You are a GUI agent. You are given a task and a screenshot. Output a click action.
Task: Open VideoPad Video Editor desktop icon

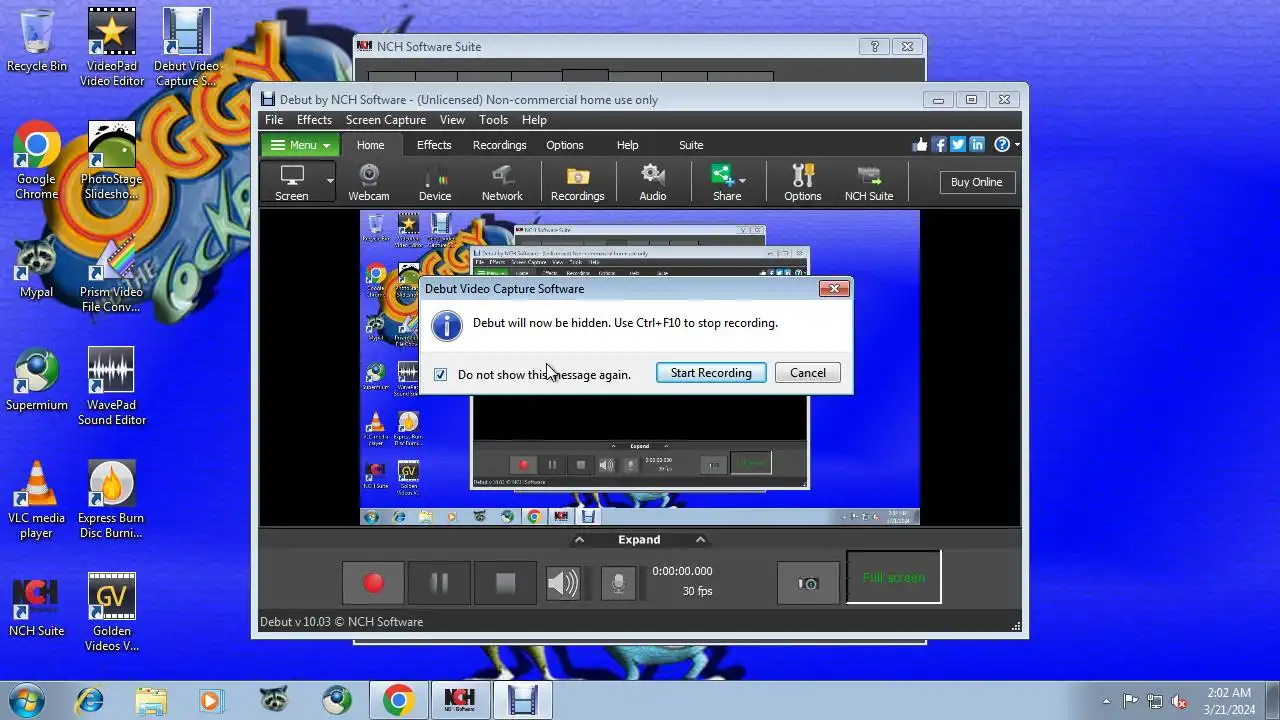click(112, 47)
